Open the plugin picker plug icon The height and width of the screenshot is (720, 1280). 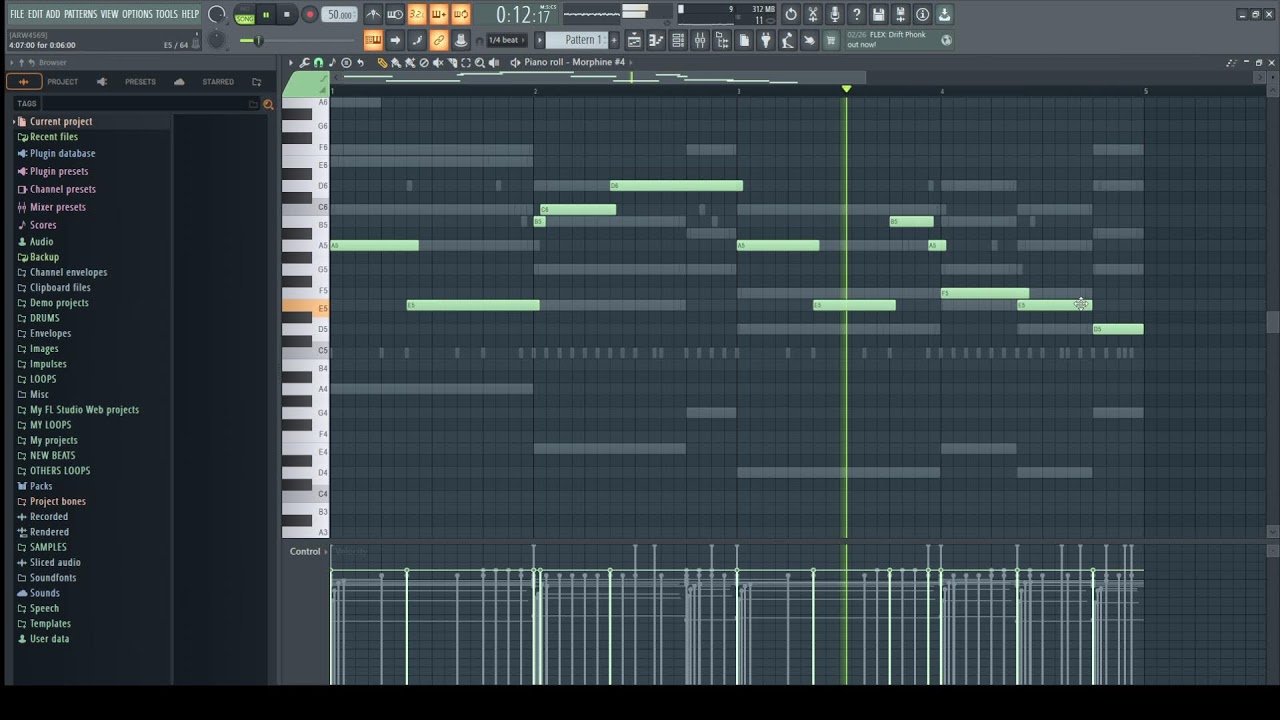click(766, 40)
